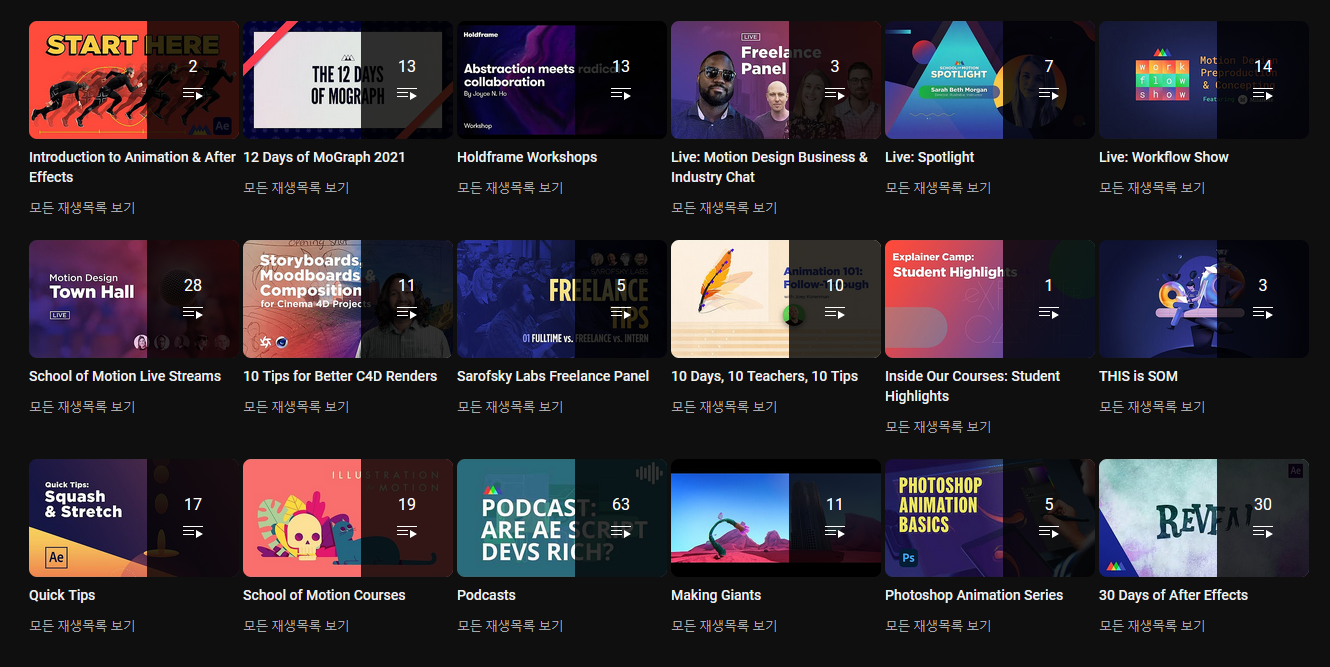The image size is (1330, 667).
Task: View full playlist under 30 Days of After Effects
Action: tap(1152, 626)
